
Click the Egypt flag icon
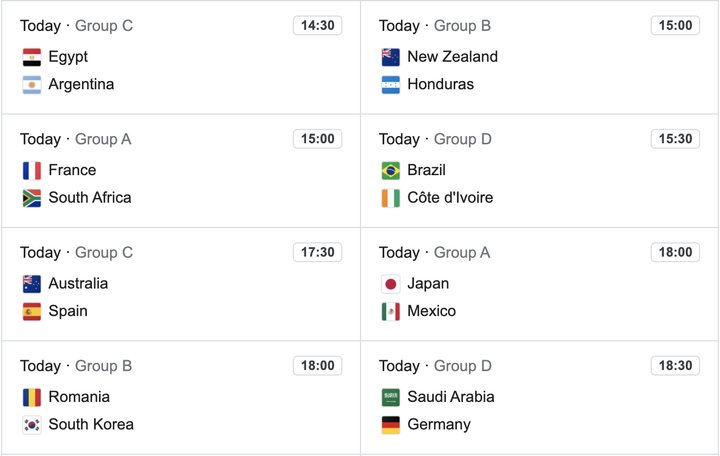point(32,57)
